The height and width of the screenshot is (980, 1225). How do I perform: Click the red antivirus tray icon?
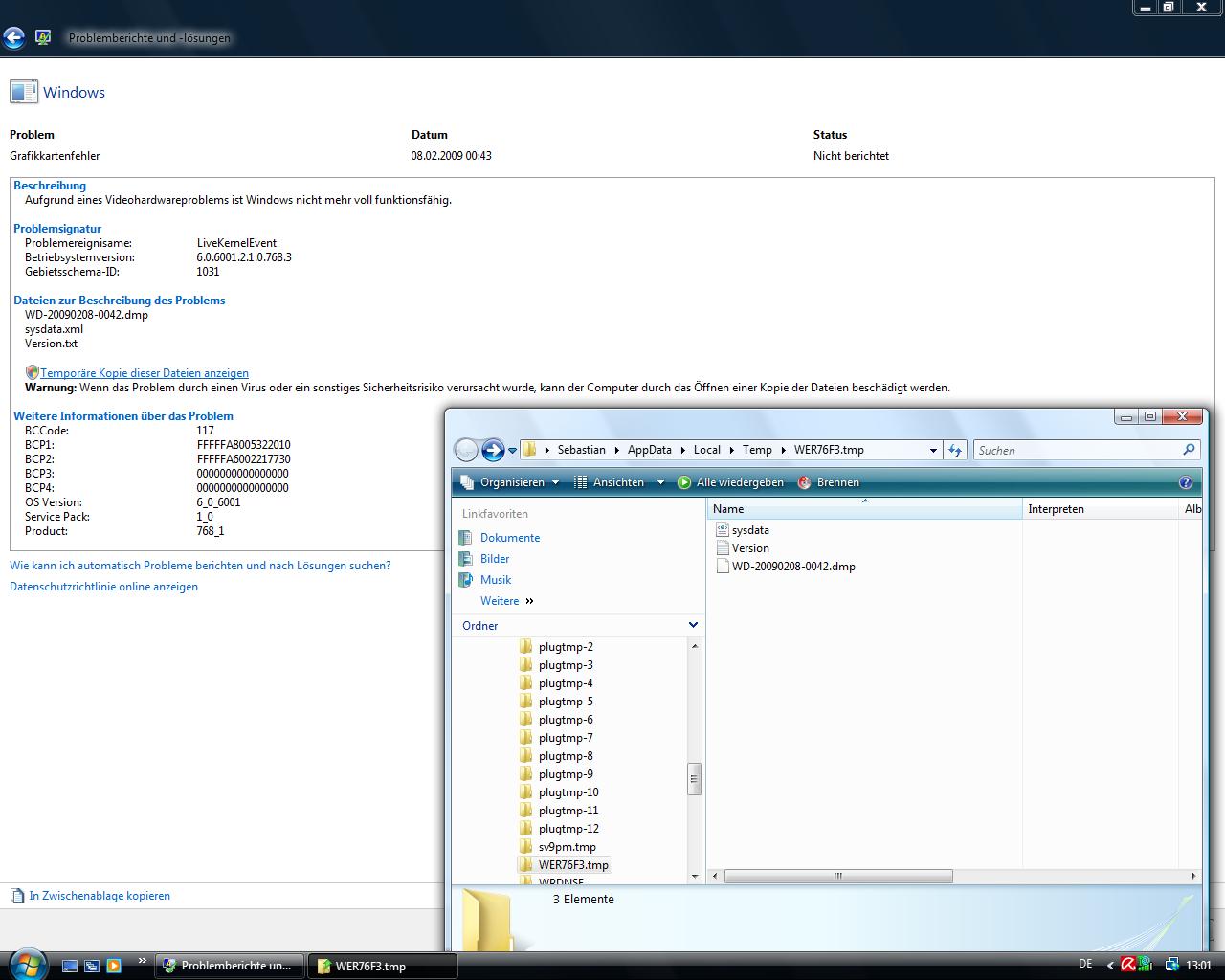click(1128, 965)
